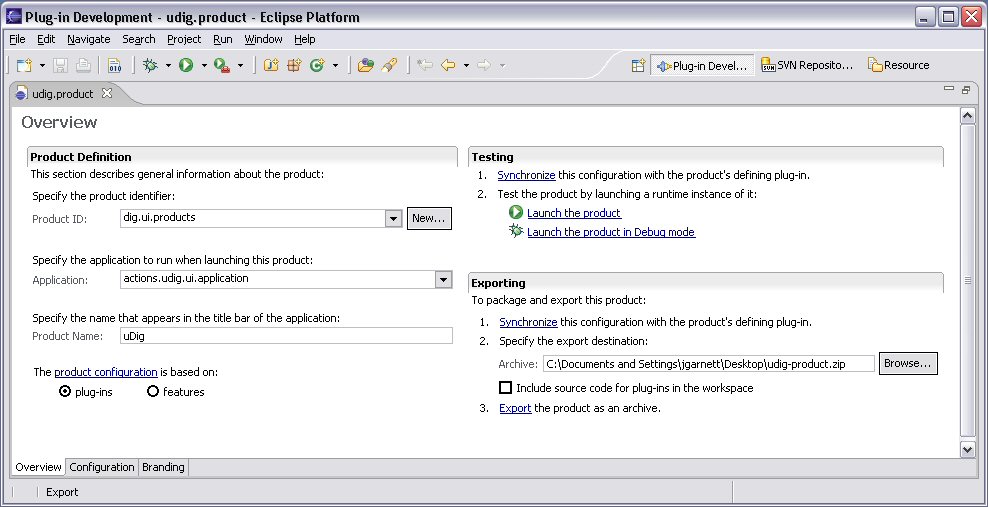Click the External Tools run icon
This screenshot has height=507, width=988.
[x=222, y=65]
